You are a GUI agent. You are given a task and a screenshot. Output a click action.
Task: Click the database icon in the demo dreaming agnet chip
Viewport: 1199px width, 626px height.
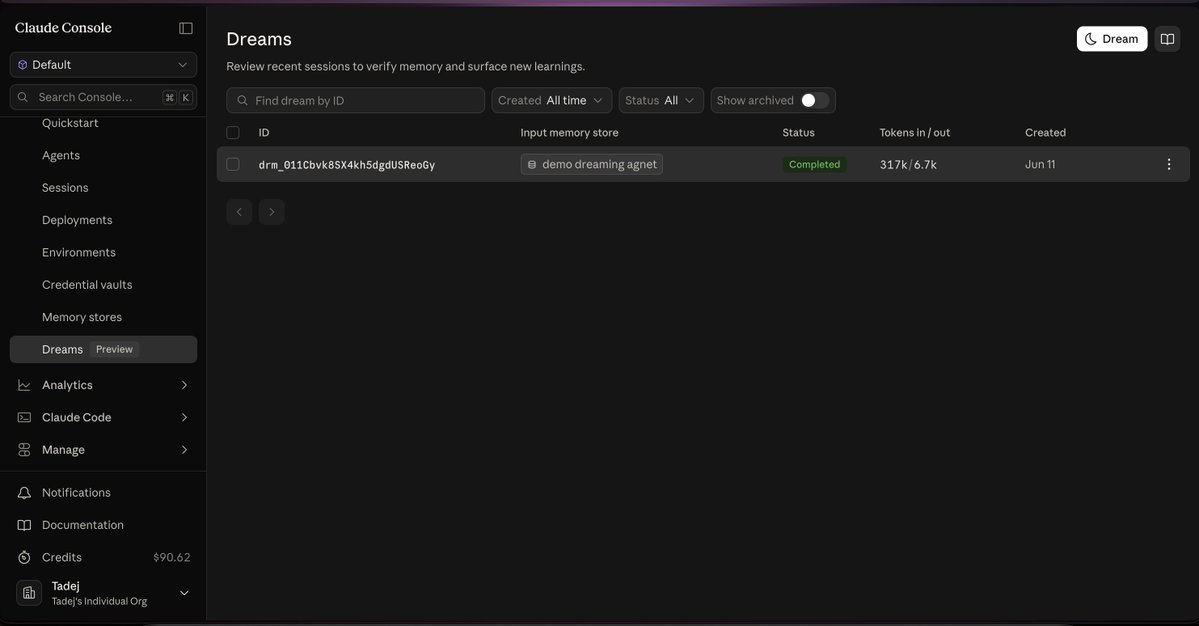click(x=531, y=164)
